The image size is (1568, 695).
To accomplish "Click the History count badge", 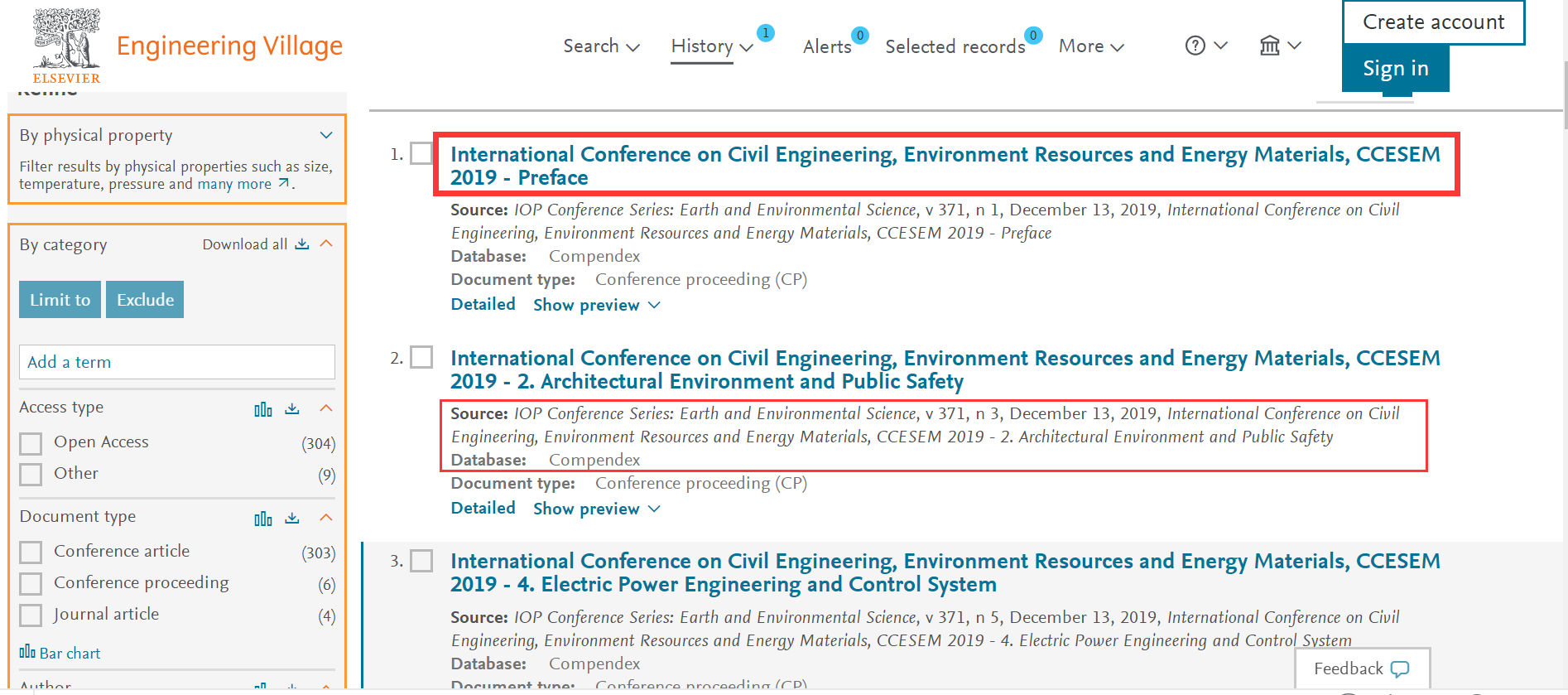I will tap(766, 33).
